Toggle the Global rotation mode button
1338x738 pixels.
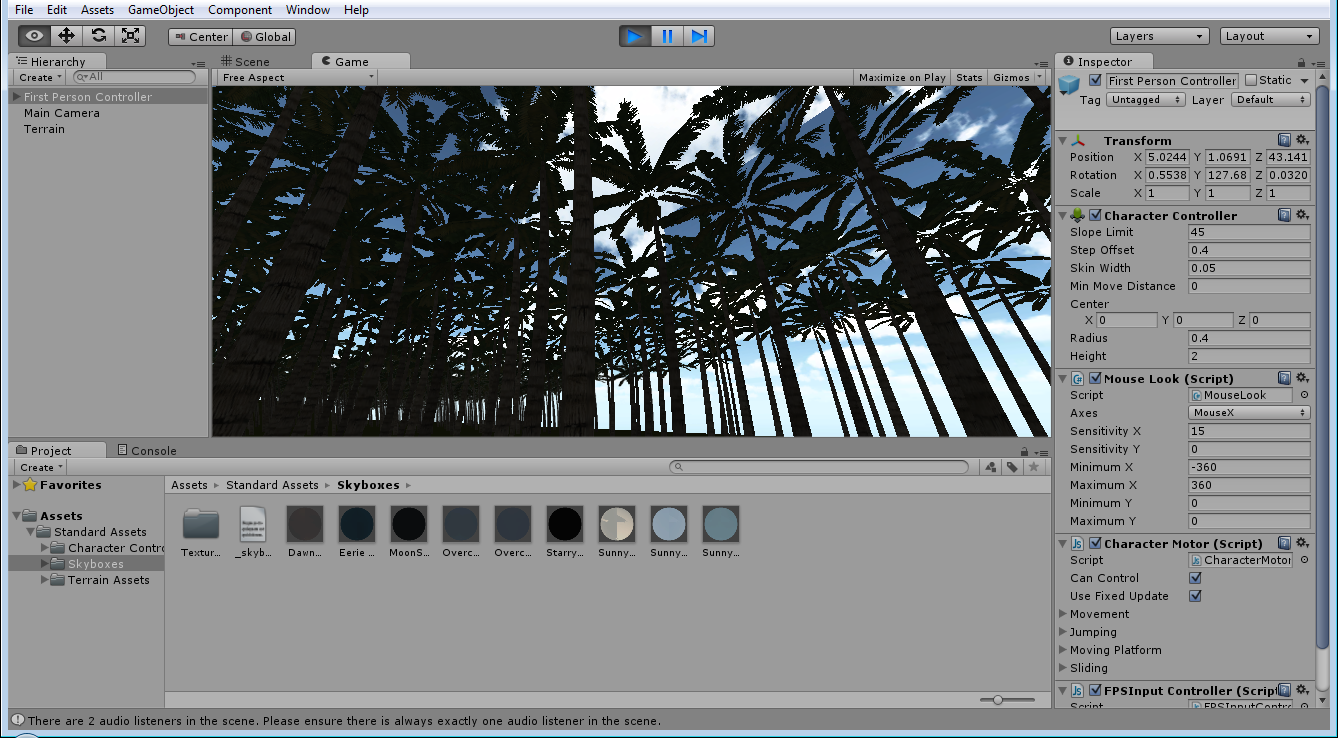point(264,37)
